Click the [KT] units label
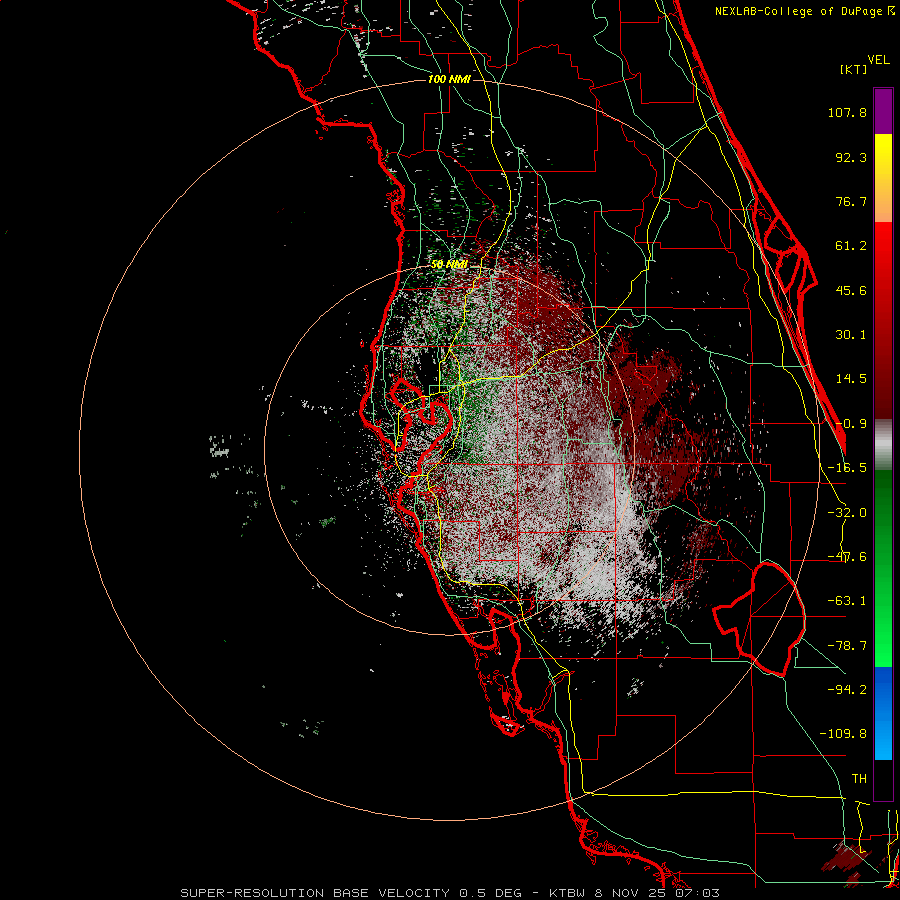Screen dimensions: 900x900 (853, 69)
